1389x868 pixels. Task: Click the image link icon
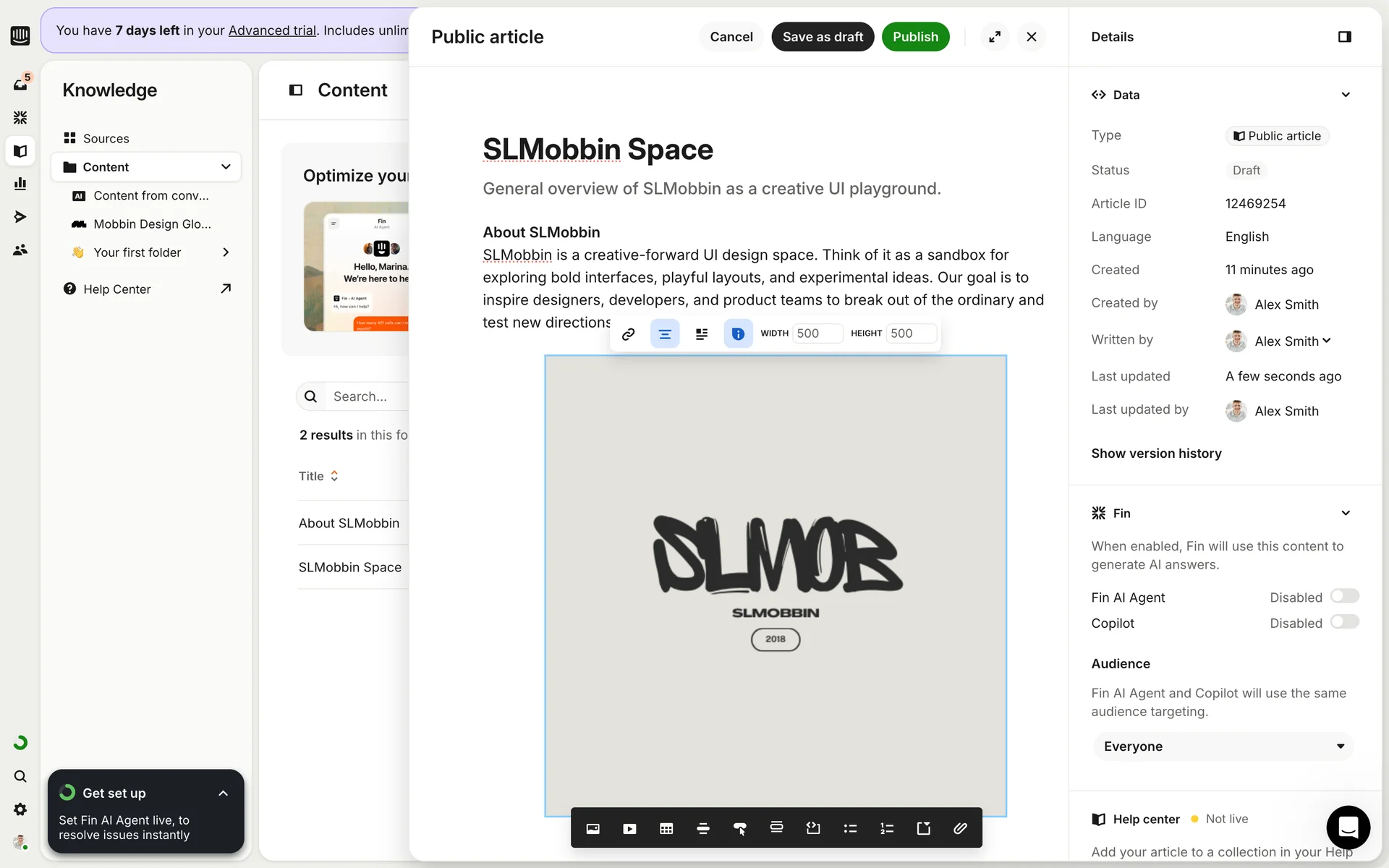[628, 333]
